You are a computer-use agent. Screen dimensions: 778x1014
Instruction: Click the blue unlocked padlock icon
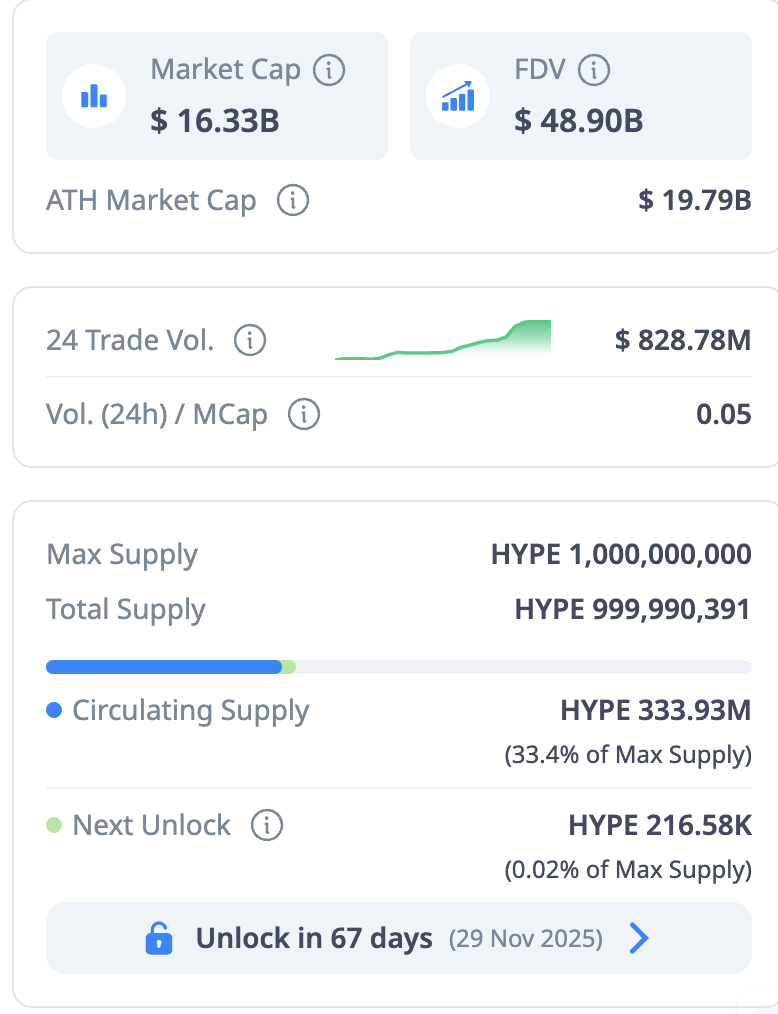point(158,938)
